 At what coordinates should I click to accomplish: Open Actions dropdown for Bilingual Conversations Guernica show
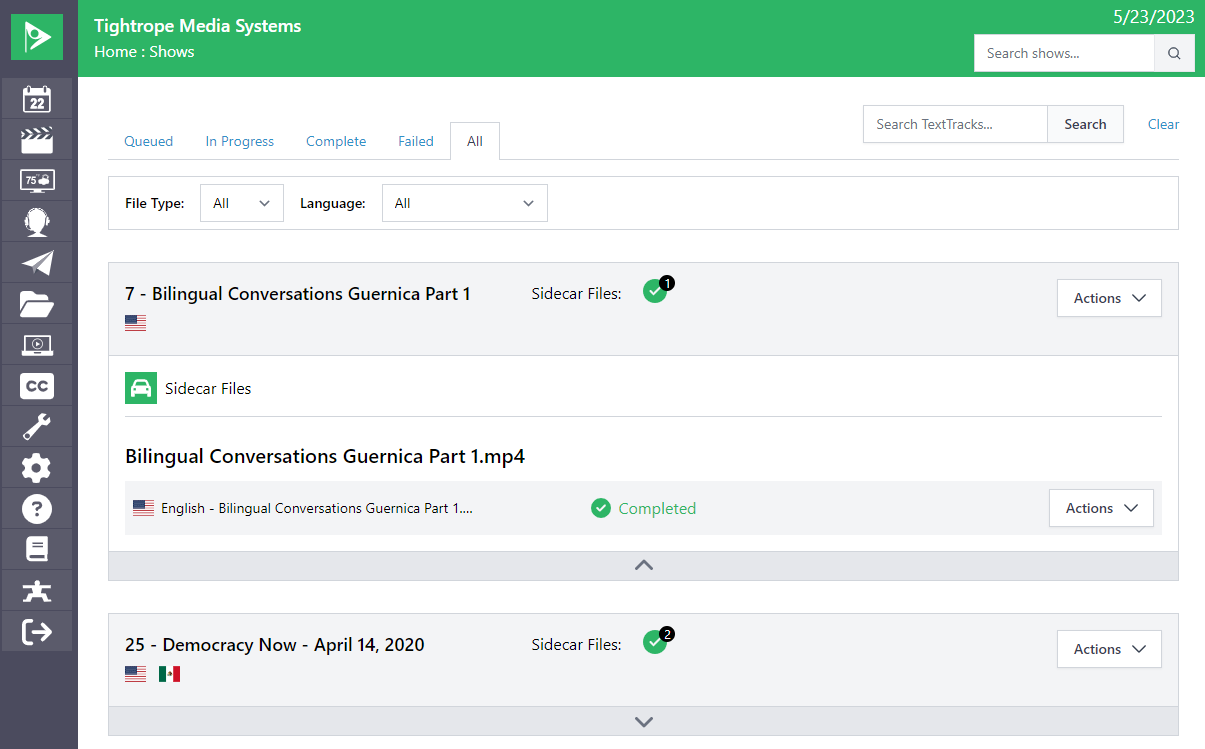click(x=1109, y=298)
